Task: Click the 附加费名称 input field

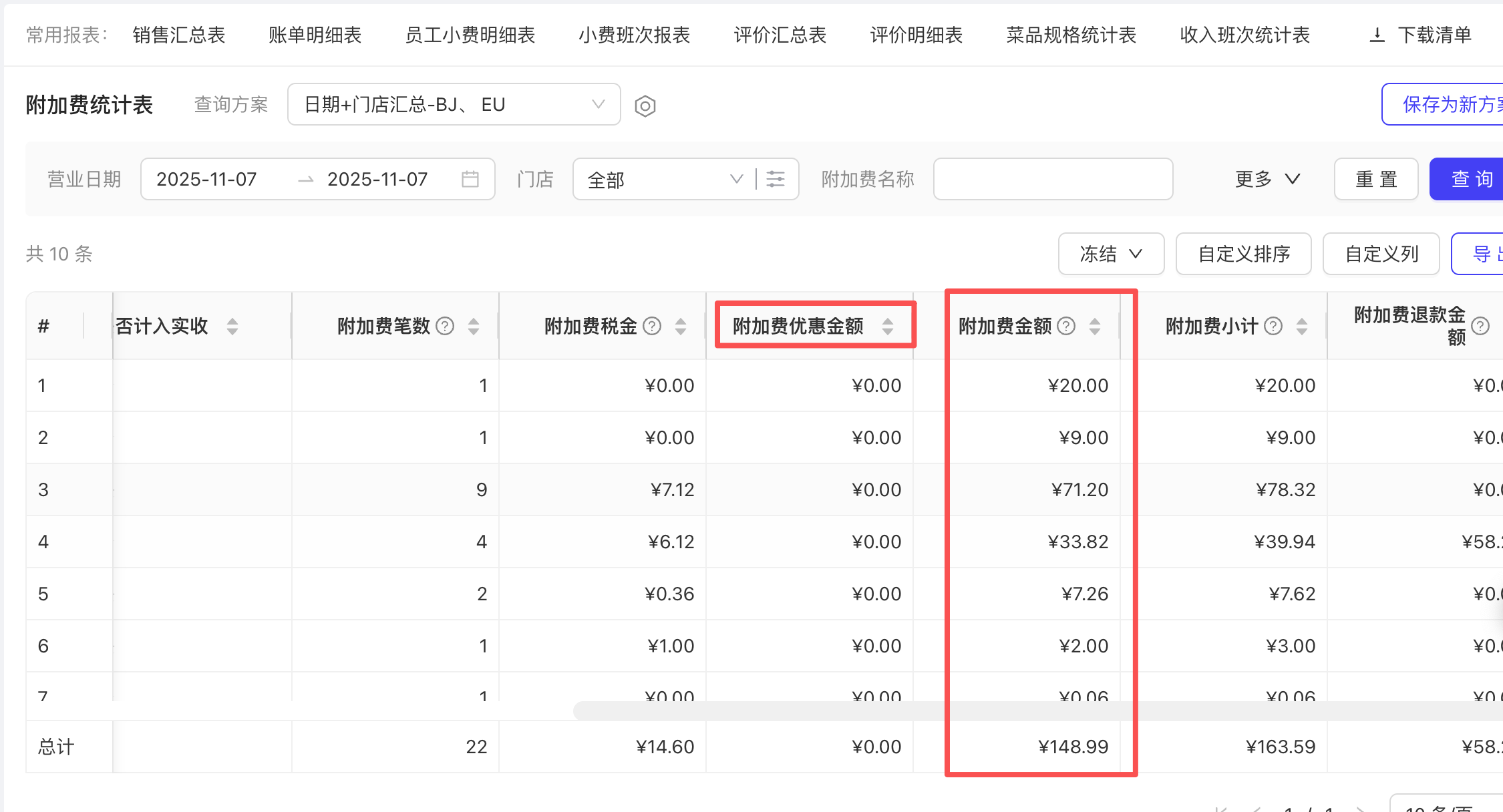Action: [1052, 179]
